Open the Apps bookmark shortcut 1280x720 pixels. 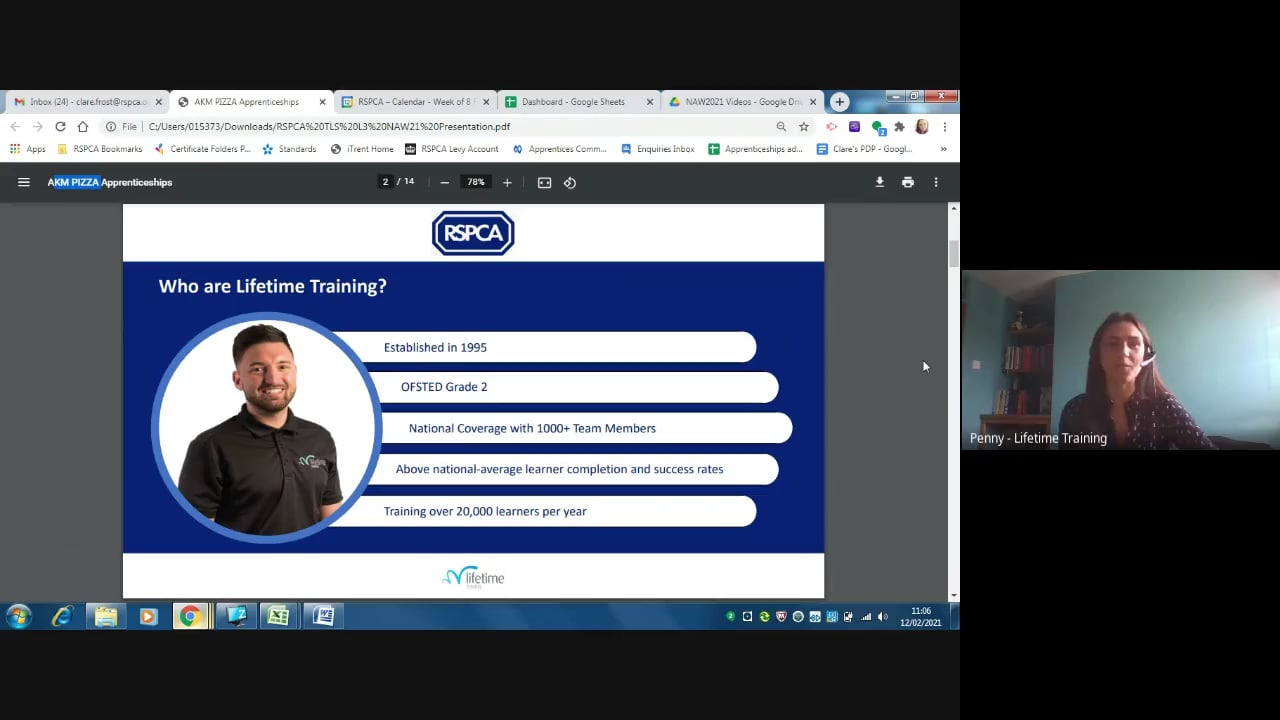[28, 149]
